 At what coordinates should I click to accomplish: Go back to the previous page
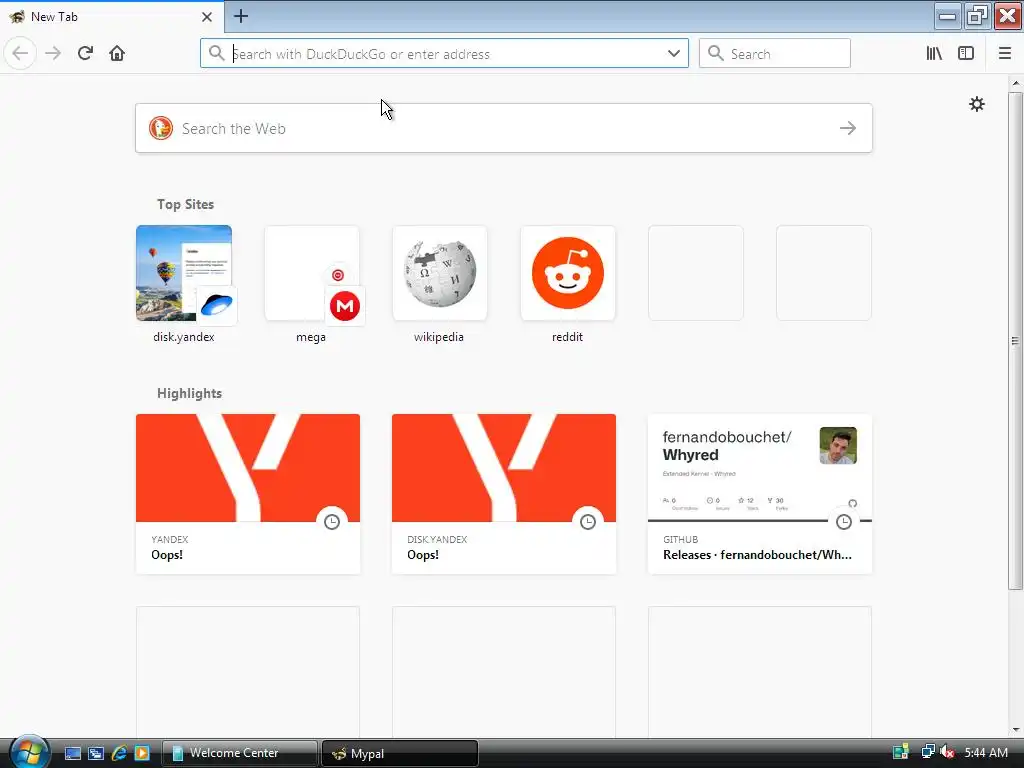20,54
